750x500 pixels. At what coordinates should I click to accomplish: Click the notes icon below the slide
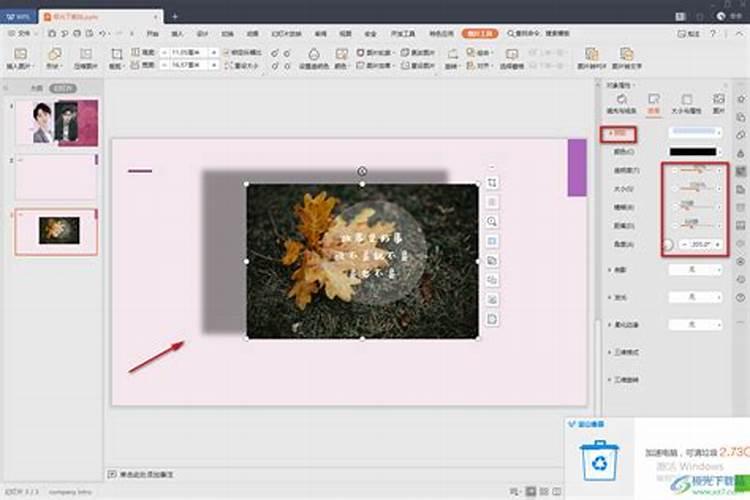click(112, 473)
